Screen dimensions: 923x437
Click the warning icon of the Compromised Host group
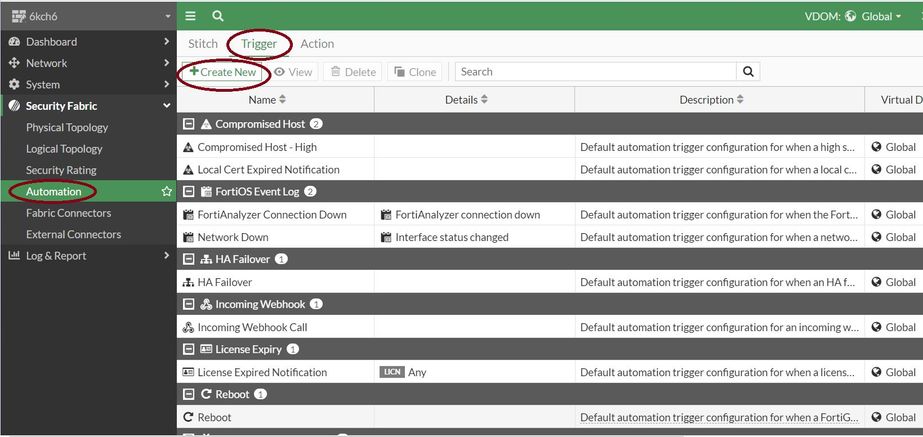206,124
